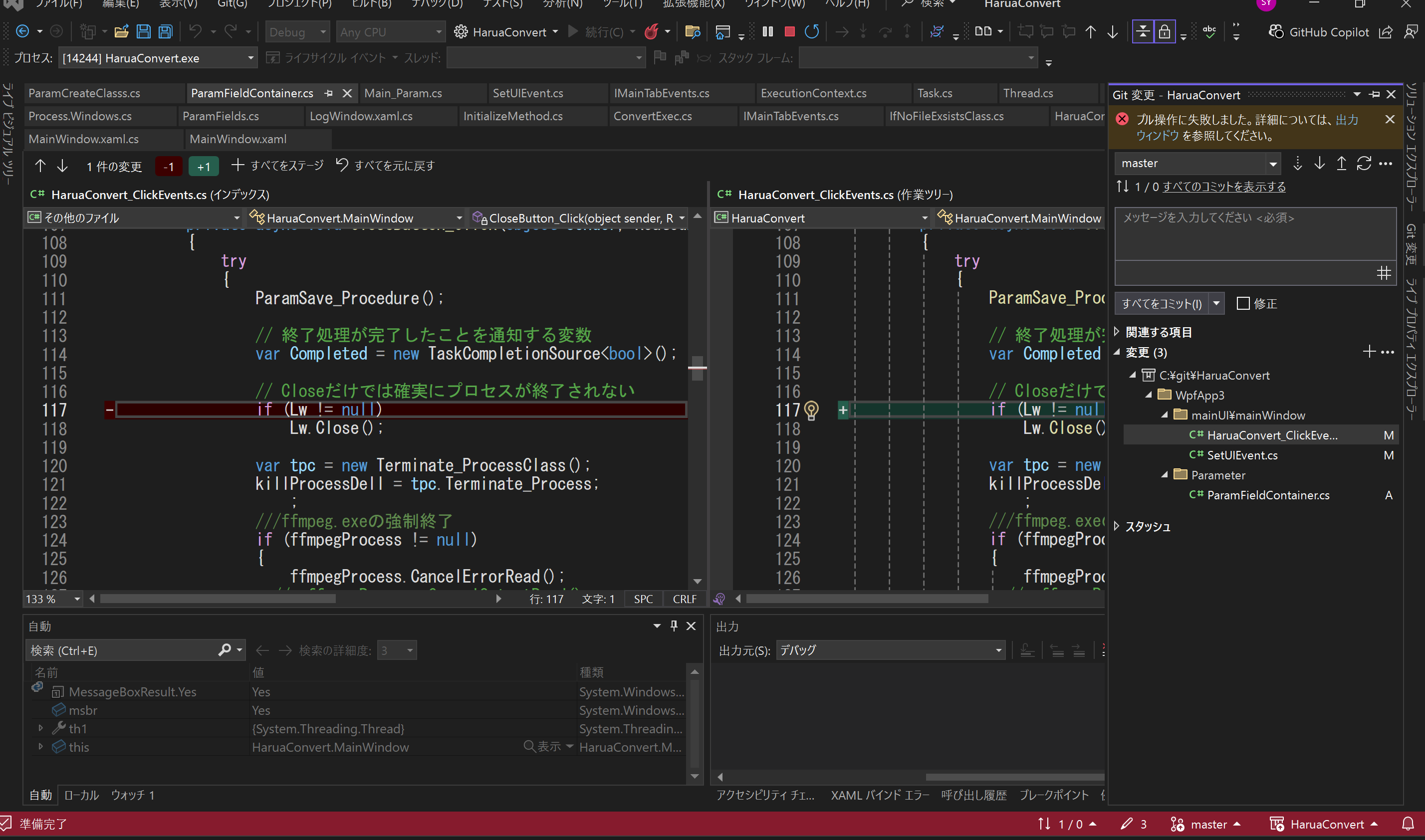Restart the debug session
This screenshot has width=1425, height=840.
(x=812, y=32)
